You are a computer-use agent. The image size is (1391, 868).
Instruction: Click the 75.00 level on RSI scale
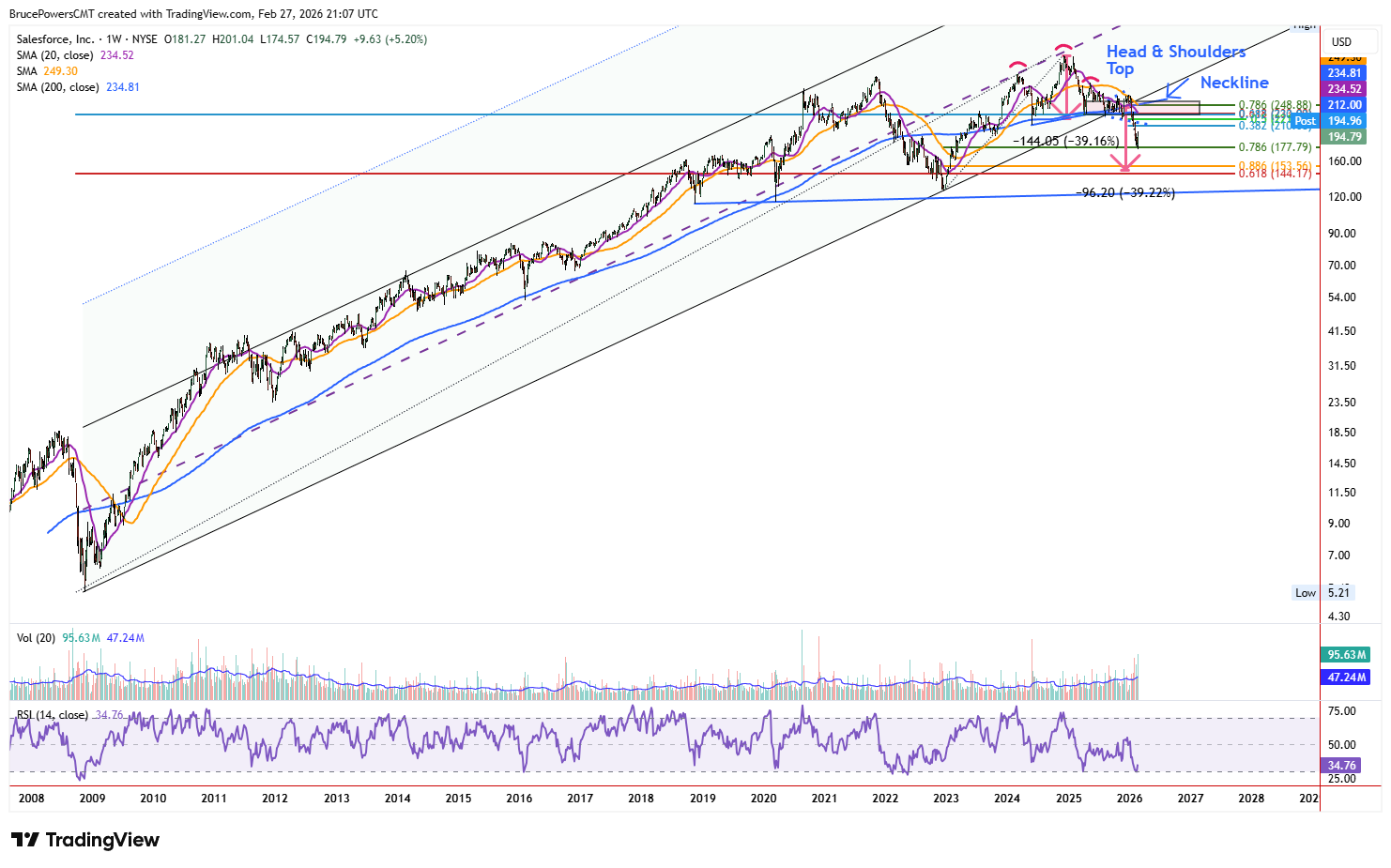coord(1343,711)
